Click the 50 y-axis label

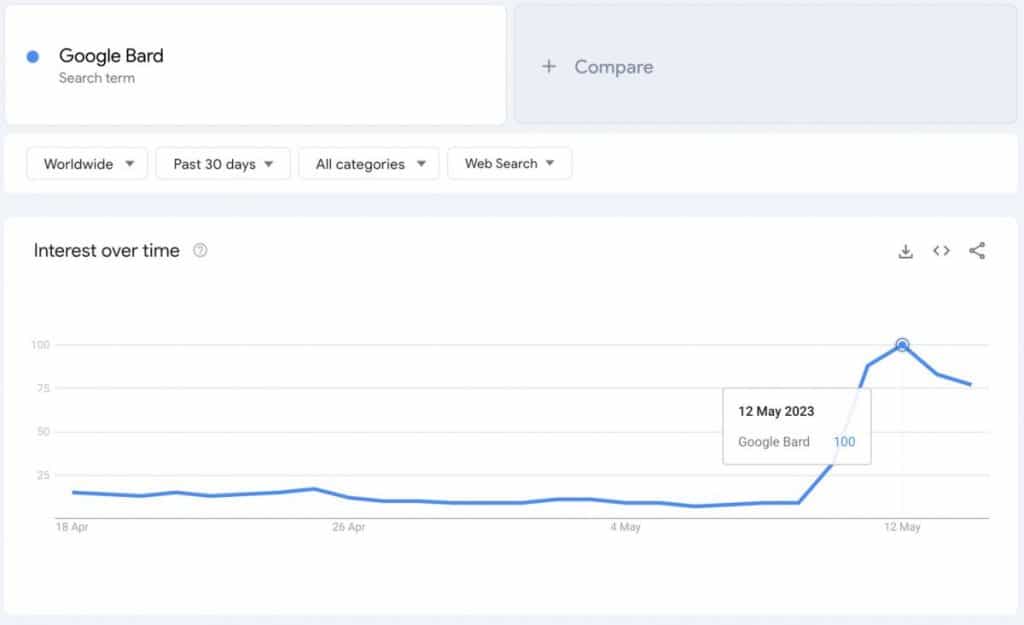point(43,431)
